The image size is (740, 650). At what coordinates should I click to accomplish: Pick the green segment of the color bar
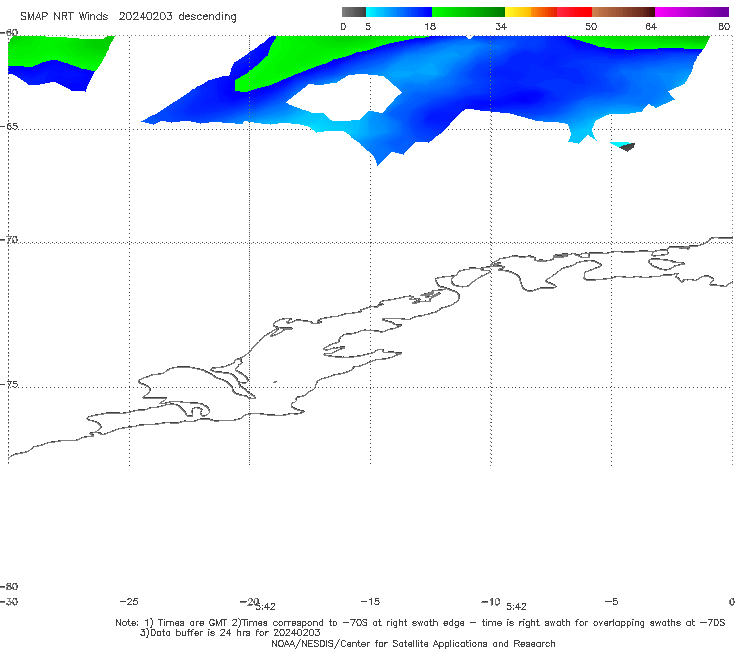tap(468, 12)
